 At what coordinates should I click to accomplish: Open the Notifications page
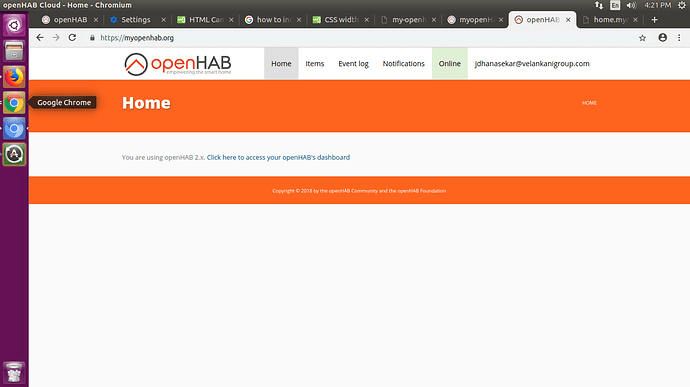(x=404, y=63)
